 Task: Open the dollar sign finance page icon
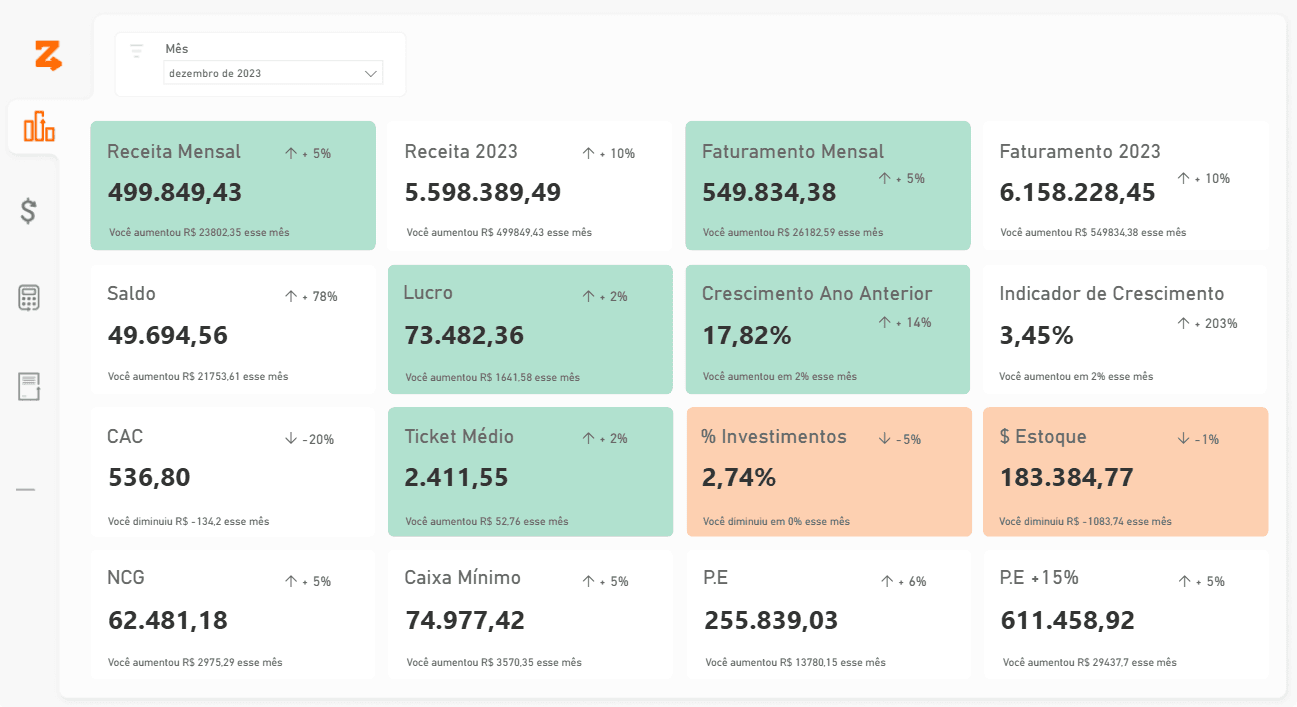tap(29, 211)
